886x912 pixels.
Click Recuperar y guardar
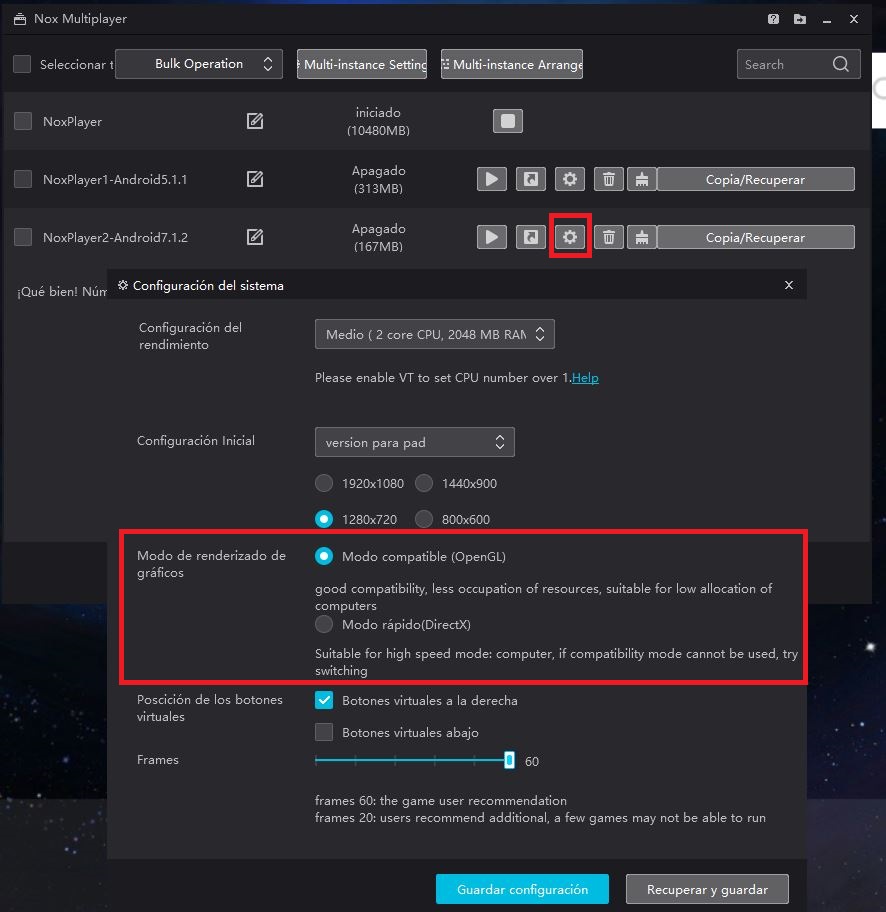[x=707, y=889]
